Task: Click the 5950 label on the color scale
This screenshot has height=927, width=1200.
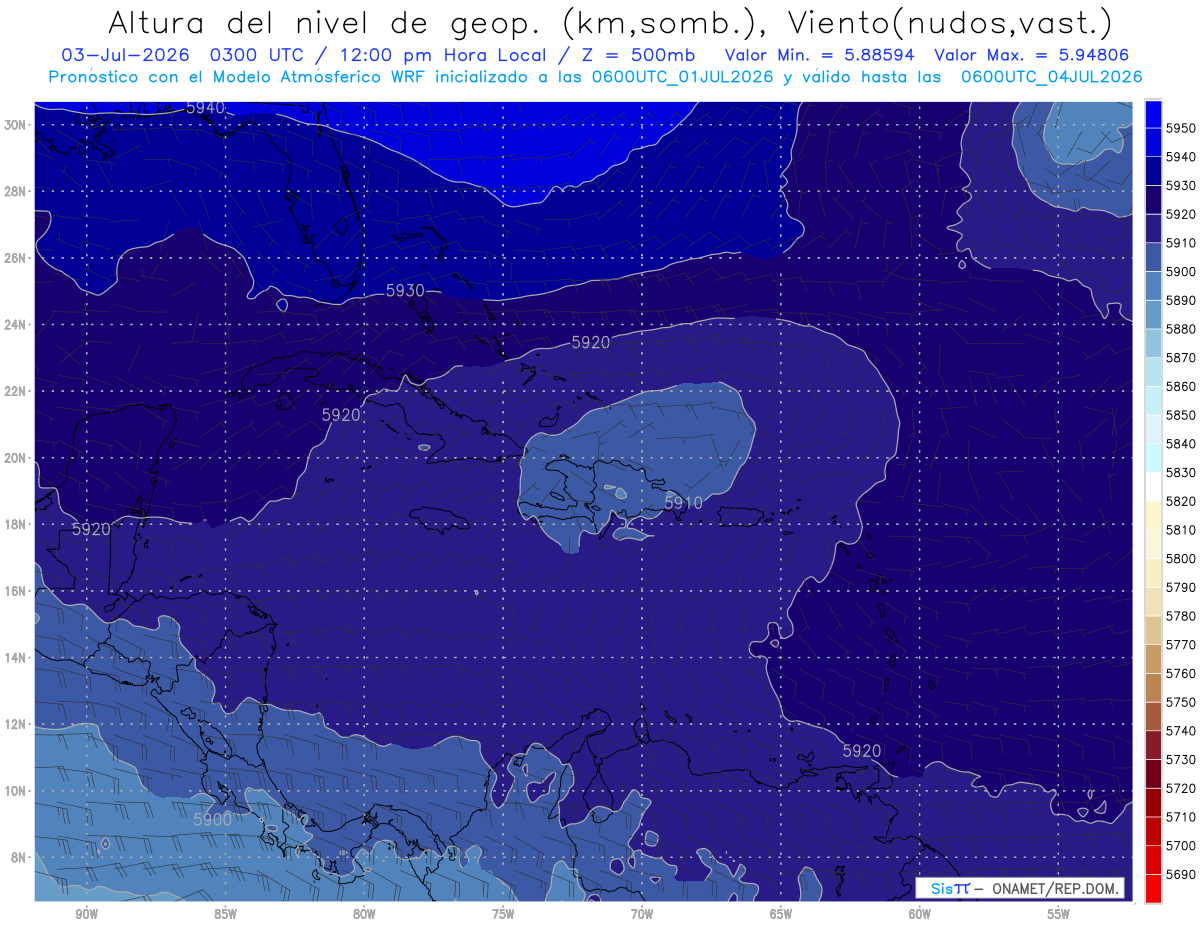Action: tap(1181, 128)
